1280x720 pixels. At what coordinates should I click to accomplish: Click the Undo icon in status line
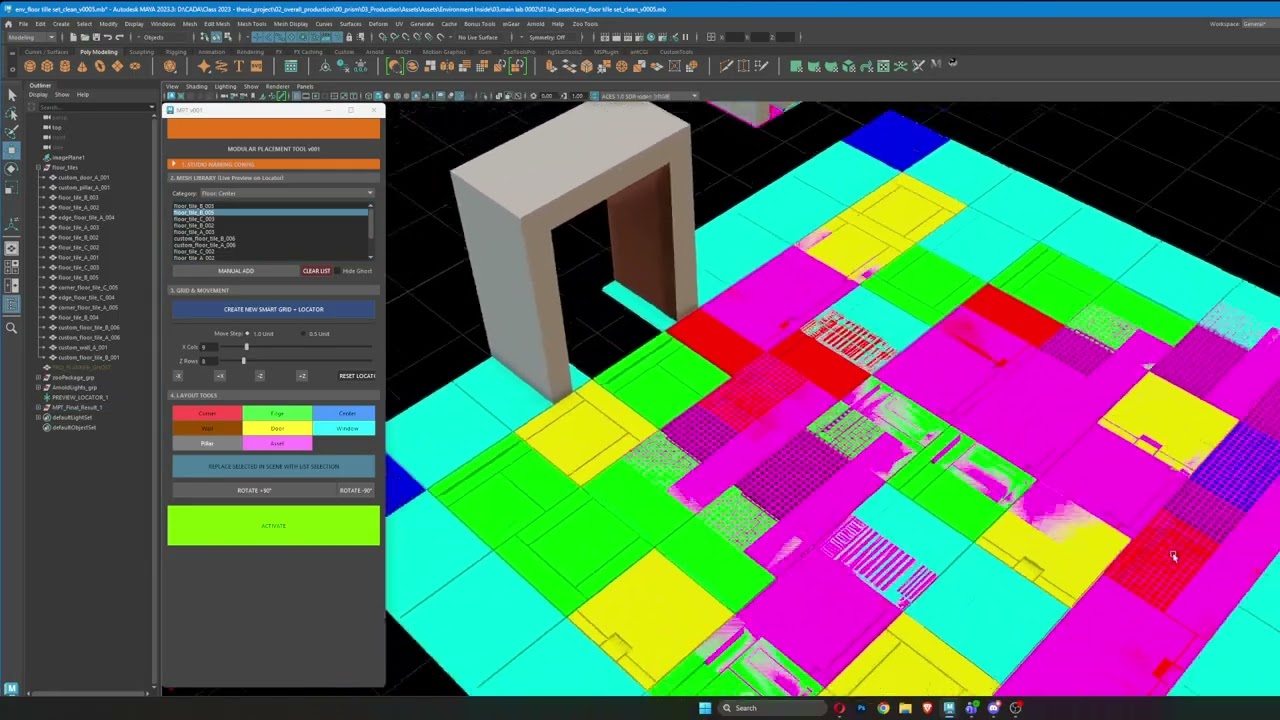pos(109,37)
